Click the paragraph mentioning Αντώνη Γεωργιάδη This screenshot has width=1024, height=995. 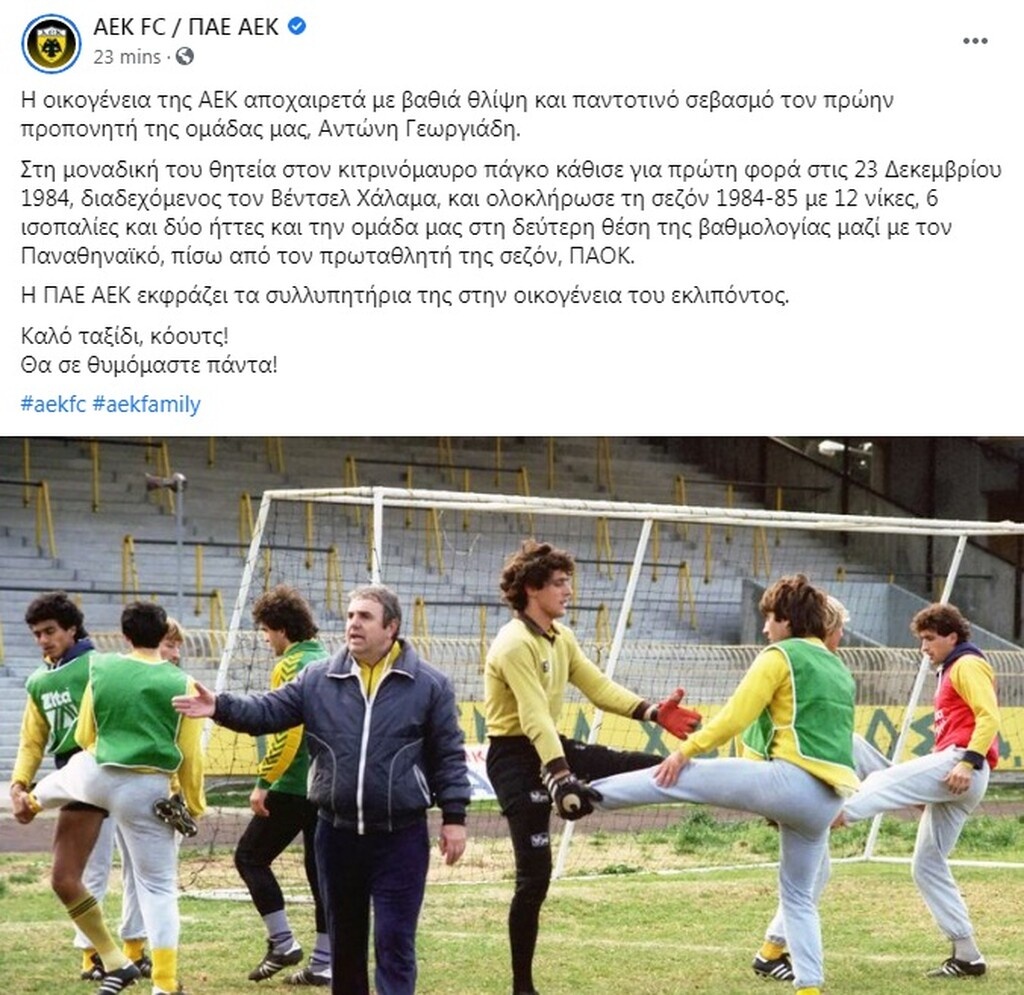tap(457, 114)
